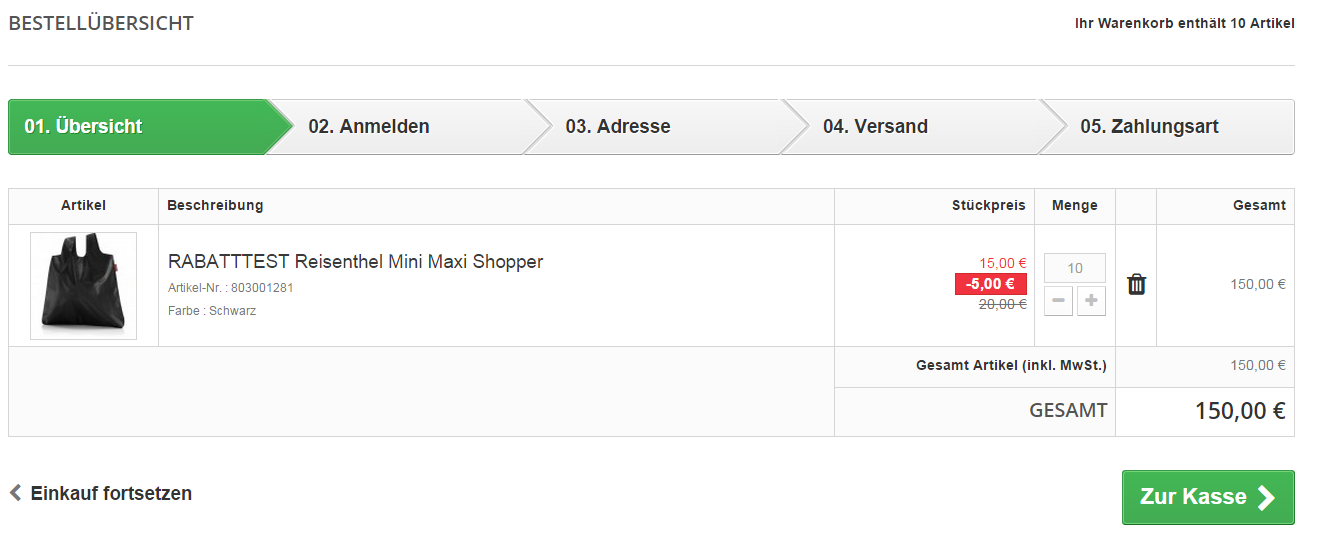Click the Menge column header
This screenshot has width=1324, height=544.
(1074, 206)
